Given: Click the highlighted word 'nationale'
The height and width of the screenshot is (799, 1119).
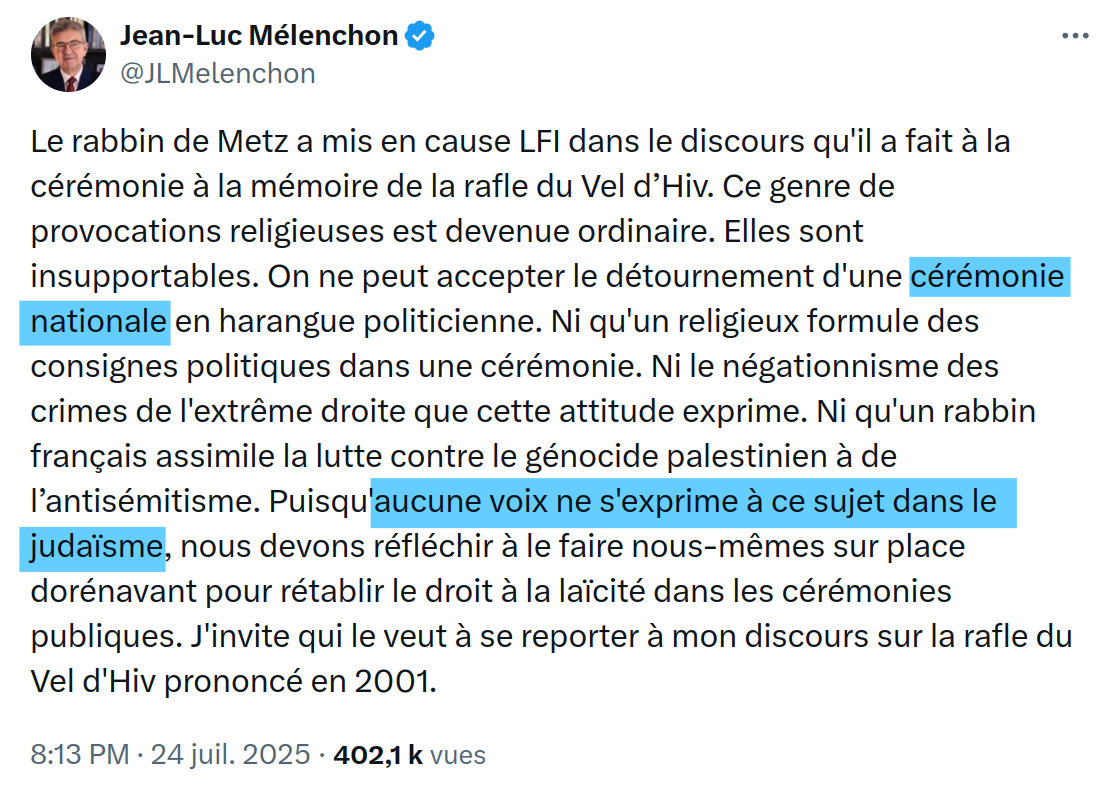Looking at the screenshot, I should click(x=97, y=322).
